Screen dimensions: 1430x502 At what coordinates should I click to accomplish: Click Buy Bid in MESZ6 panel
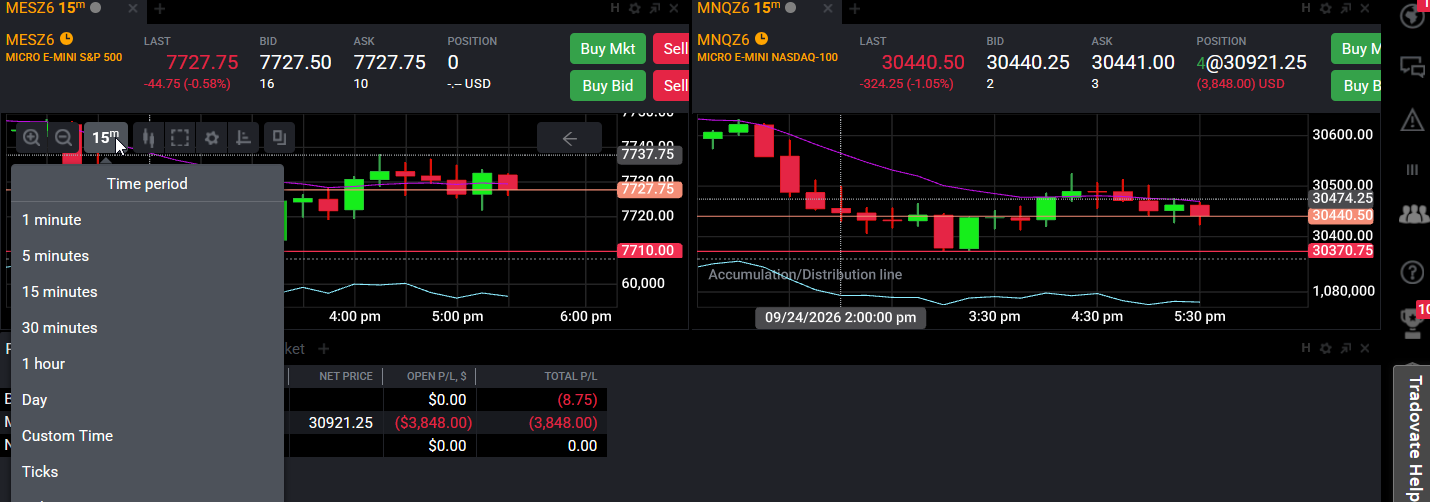[608, 85]
